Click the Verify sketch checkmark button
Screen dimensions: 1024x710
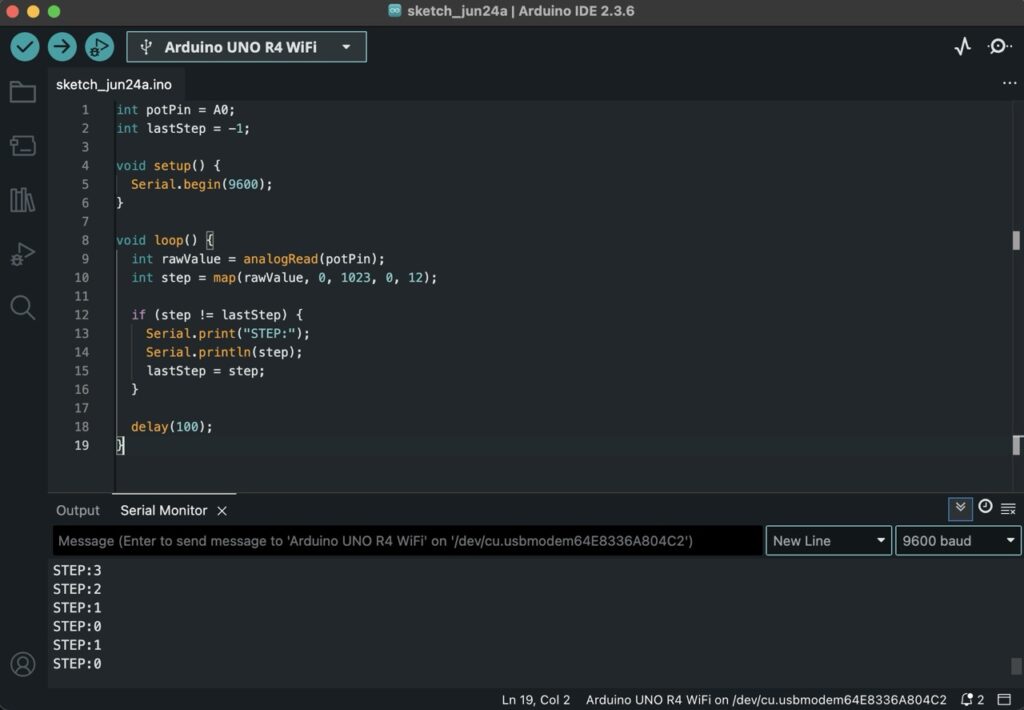pyautogui.click(x=25, y=47)
